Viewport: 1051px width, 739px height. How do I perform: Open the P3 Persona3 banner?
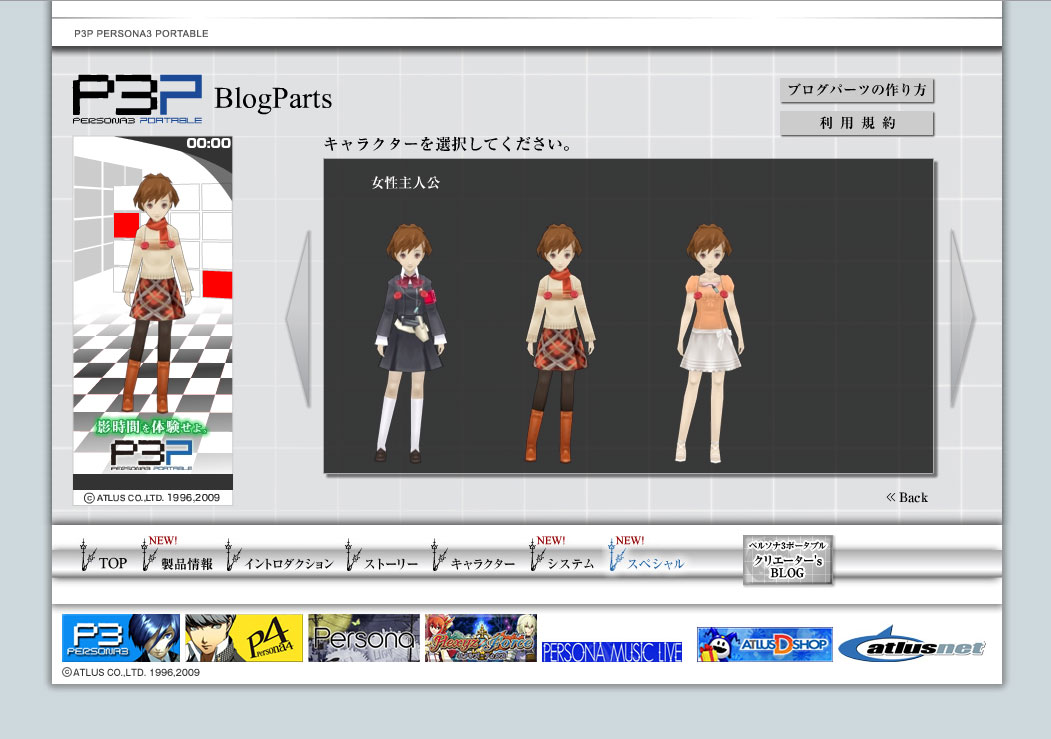tap(121, 638)
